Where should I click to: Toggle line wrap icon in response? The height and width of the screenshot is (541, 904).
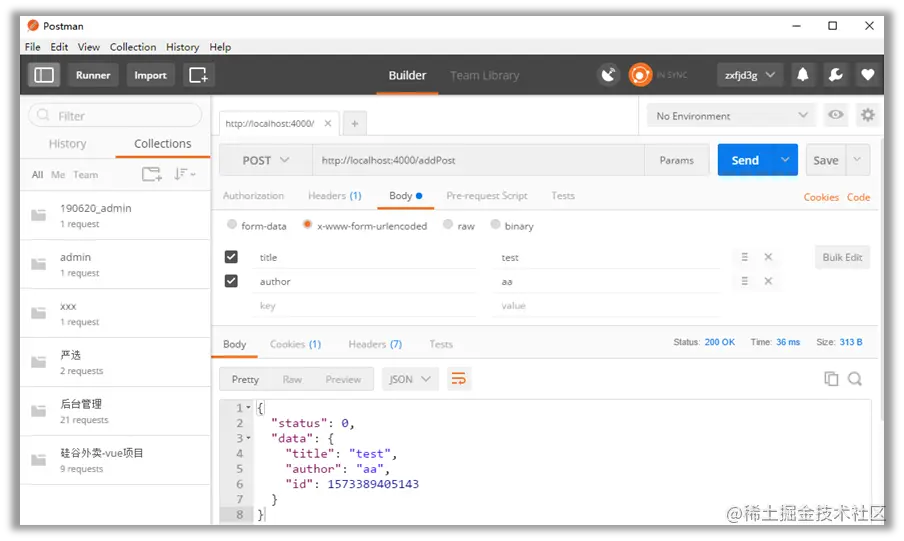coord(459,379)
